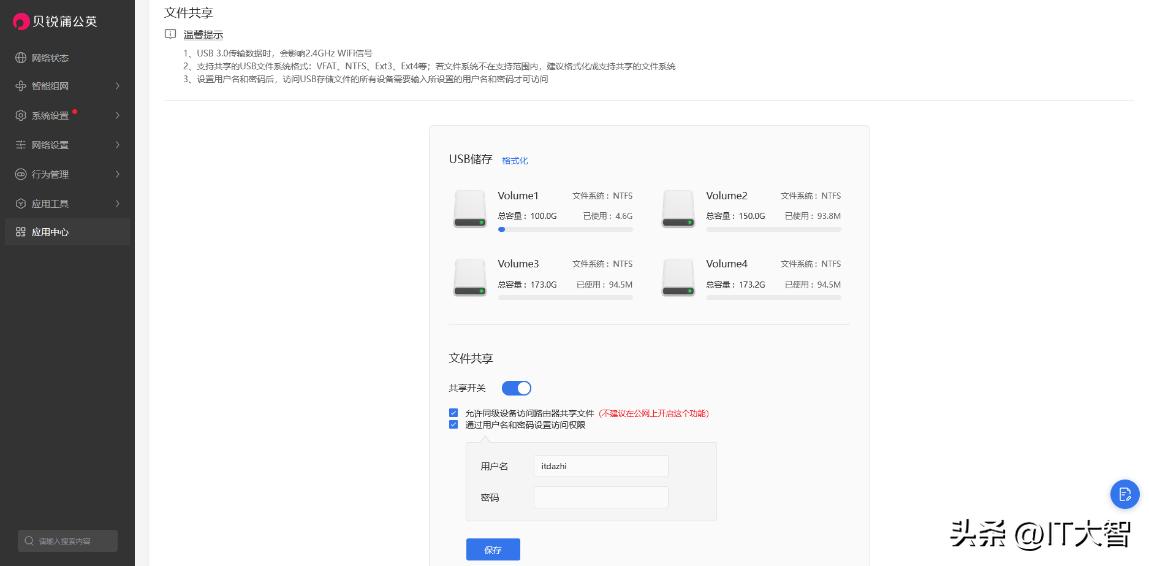This screenshot has width=1149, height=566.
Task: Click the 总容量：173.2G text
Action: 736,284
